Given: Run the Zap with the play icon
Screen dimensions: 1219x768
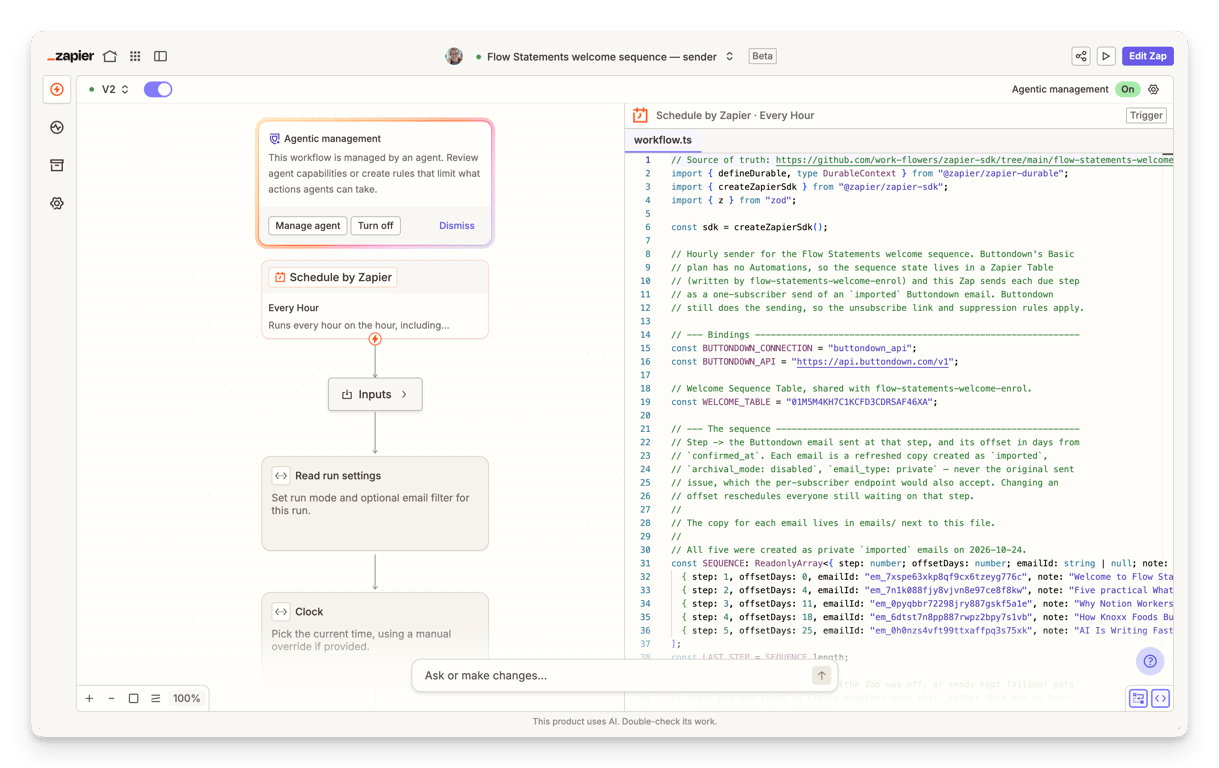Looking at the screenshot, I should pos(1106,56).
